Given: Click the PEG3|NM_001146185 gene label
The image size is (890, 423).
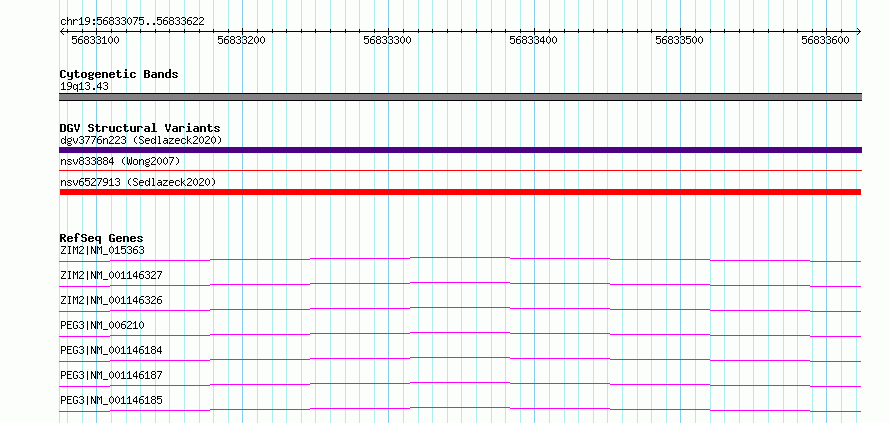Looking at the screenshot, I should click(111, 400).
